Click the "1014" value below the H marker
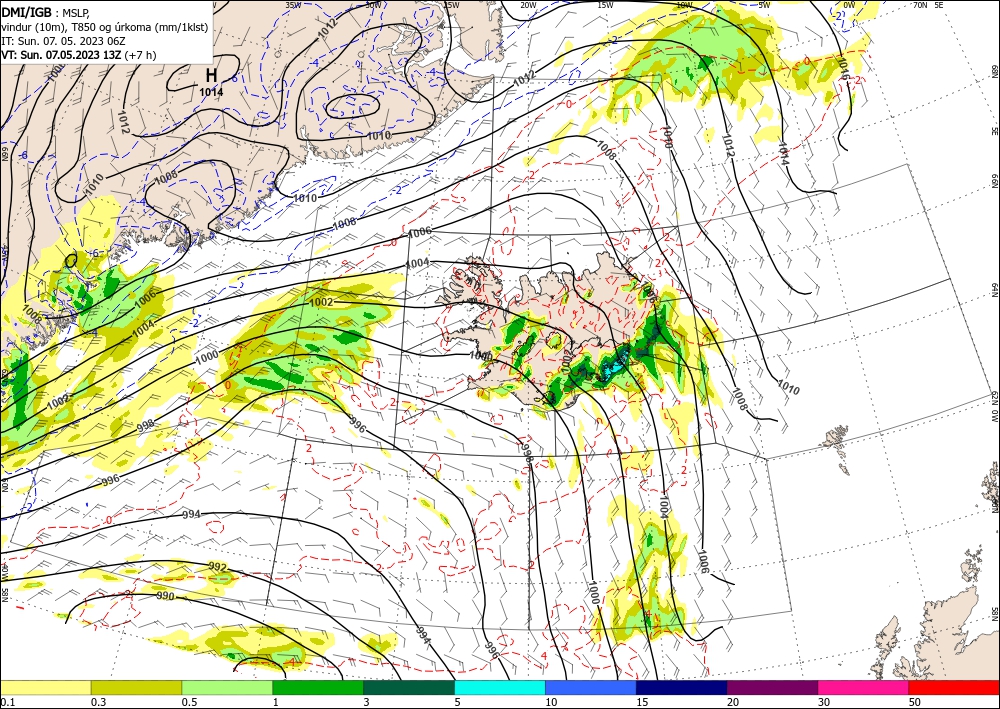Screen dimensions: 1000x709 pos(211,92)
